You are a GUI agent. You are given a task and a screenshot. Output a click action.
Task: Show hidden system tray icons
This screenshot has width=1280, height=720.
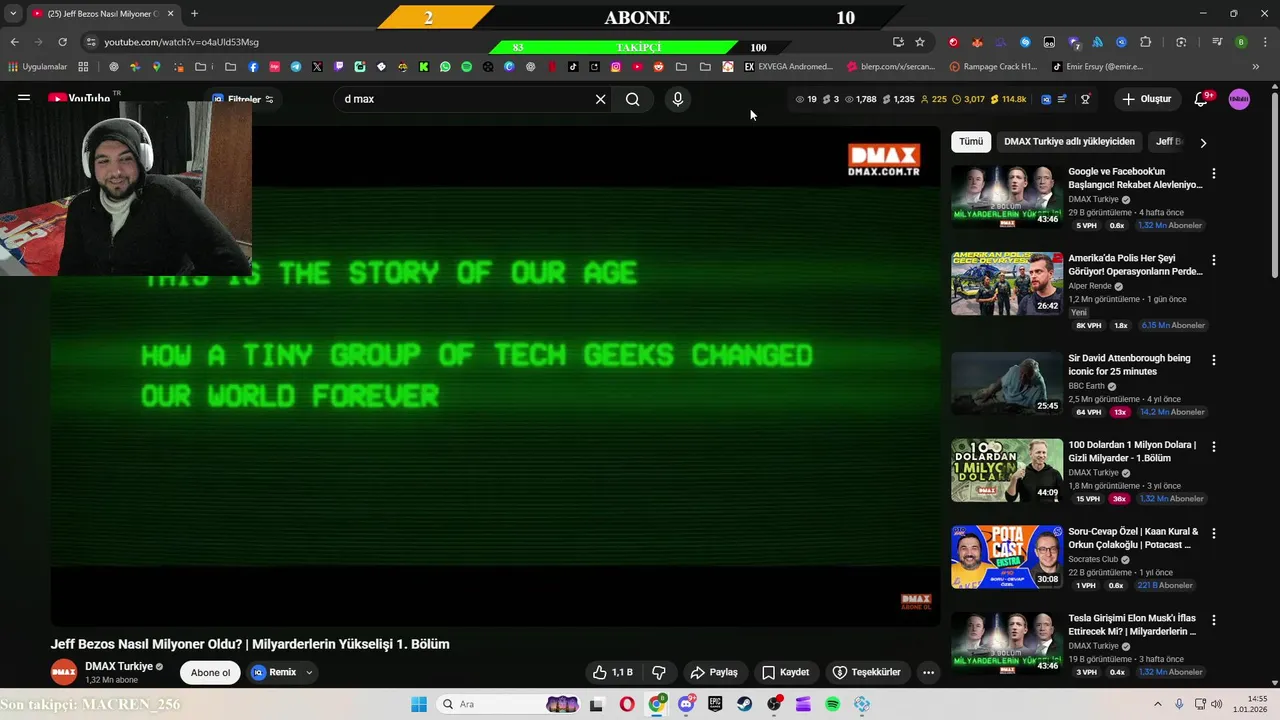pyautogui.click(x=1158, y=704)
